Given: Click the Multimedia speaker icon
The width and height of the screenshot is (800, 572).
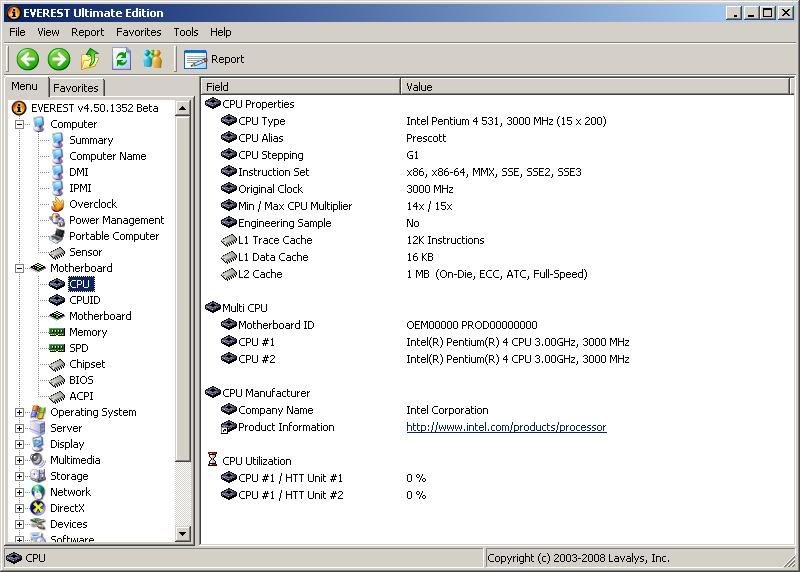Looking at the screenshot, I should tap(38, 460).
